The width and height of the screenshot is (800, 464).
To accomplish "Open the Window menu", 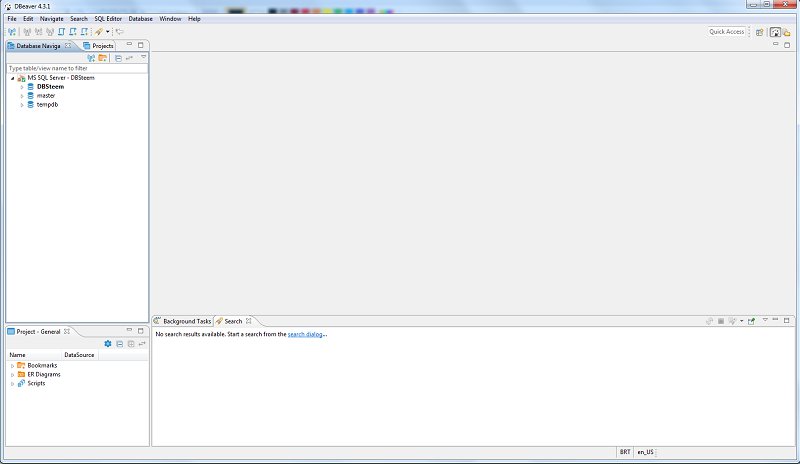I will pos(170,19).
